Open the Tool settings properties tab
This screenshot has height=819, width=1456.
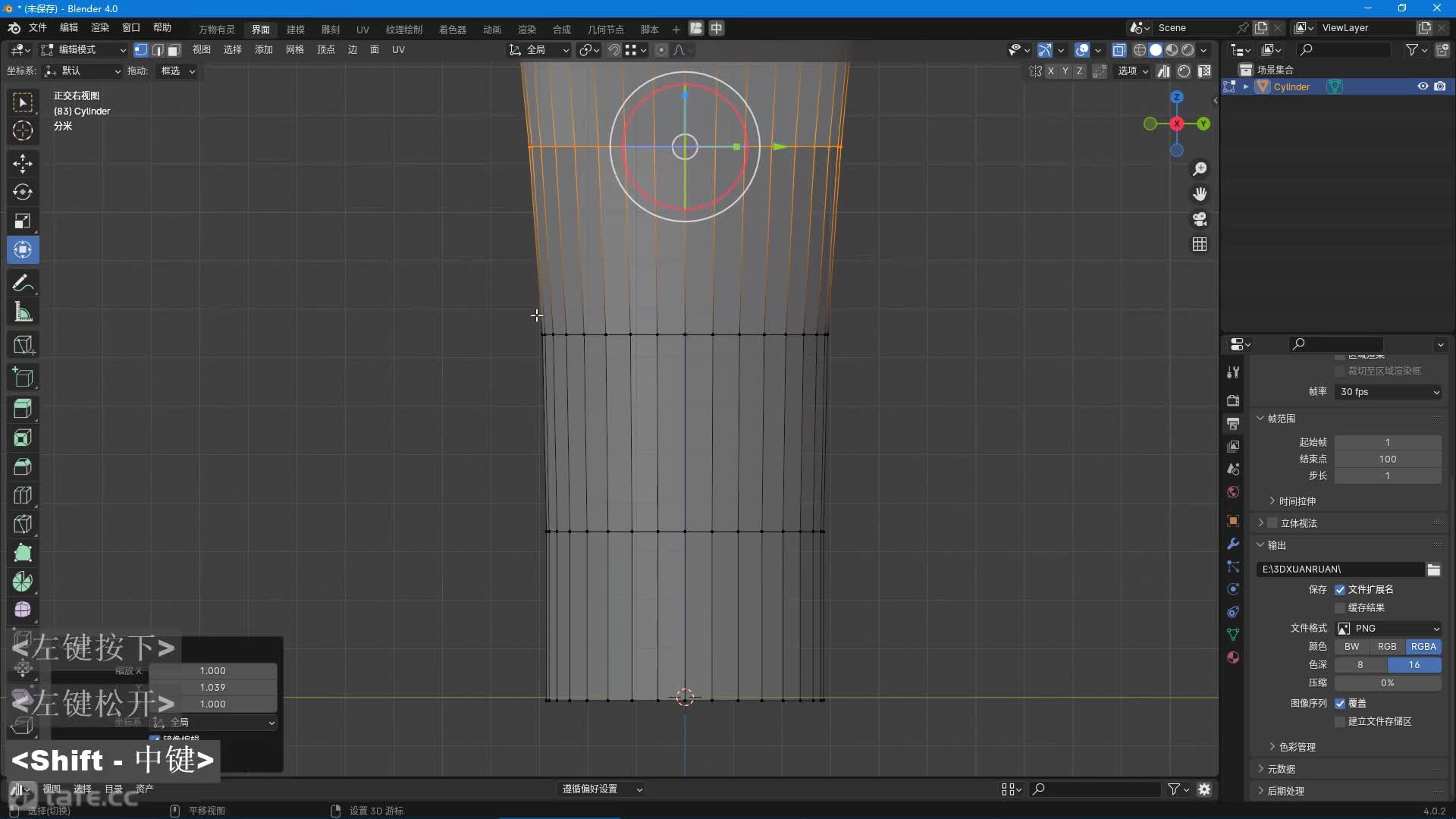[1233, 372]
